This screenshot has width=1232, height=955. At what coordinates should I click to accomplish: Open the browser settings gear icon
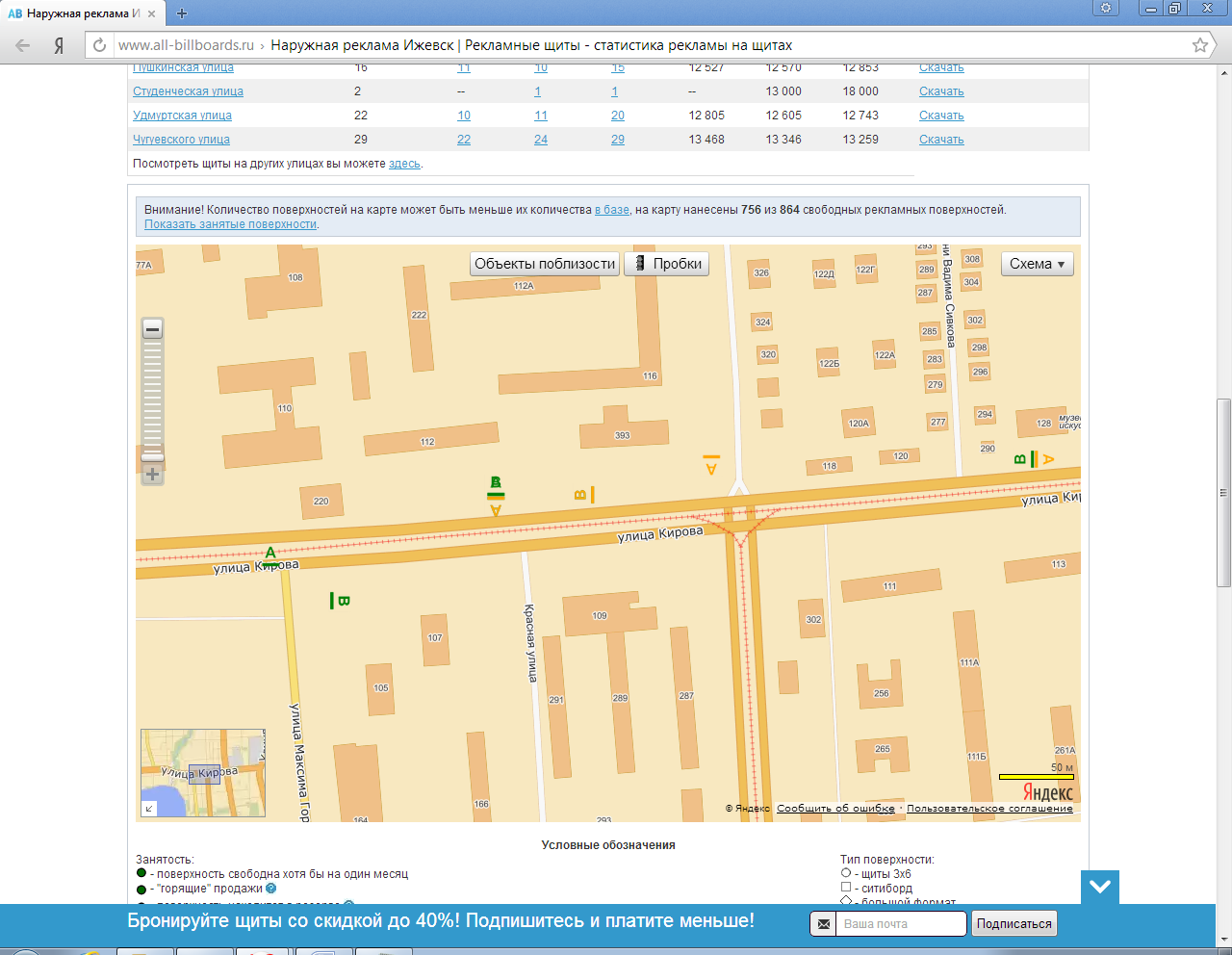pos(1106,9)
